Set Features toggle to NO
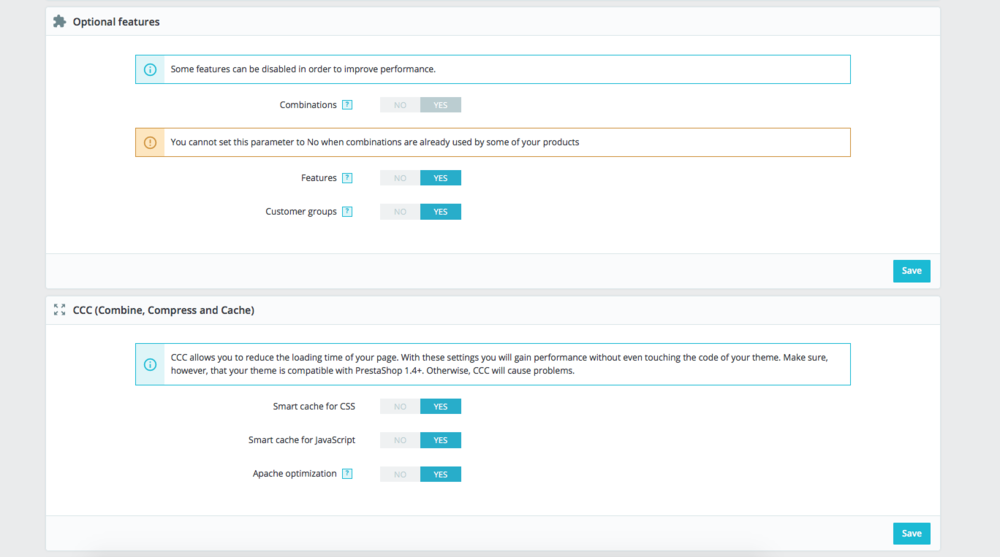 pos(400,178)
